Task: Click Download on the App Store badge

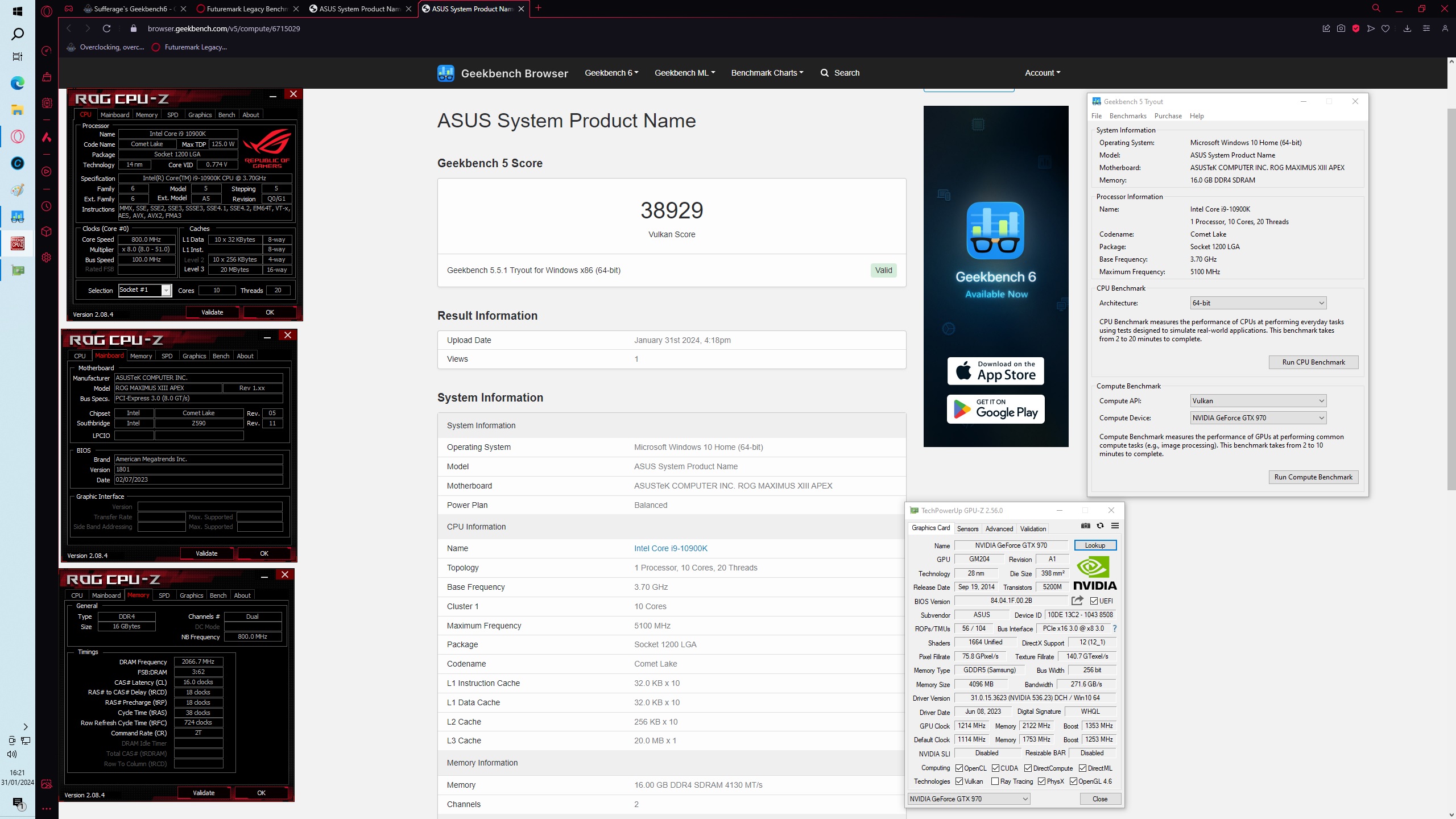Action: [995, 371]
